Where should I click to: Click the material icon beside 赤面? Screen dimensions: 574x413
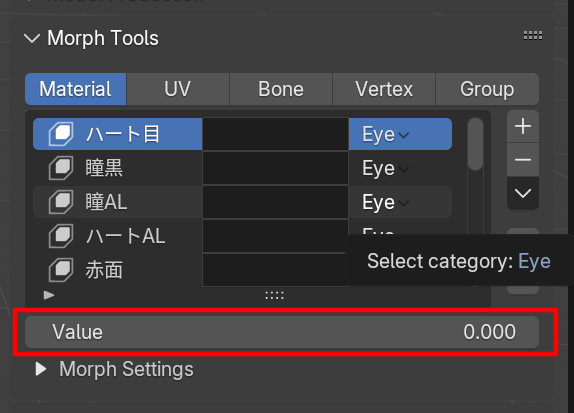(x=61, y=270)
